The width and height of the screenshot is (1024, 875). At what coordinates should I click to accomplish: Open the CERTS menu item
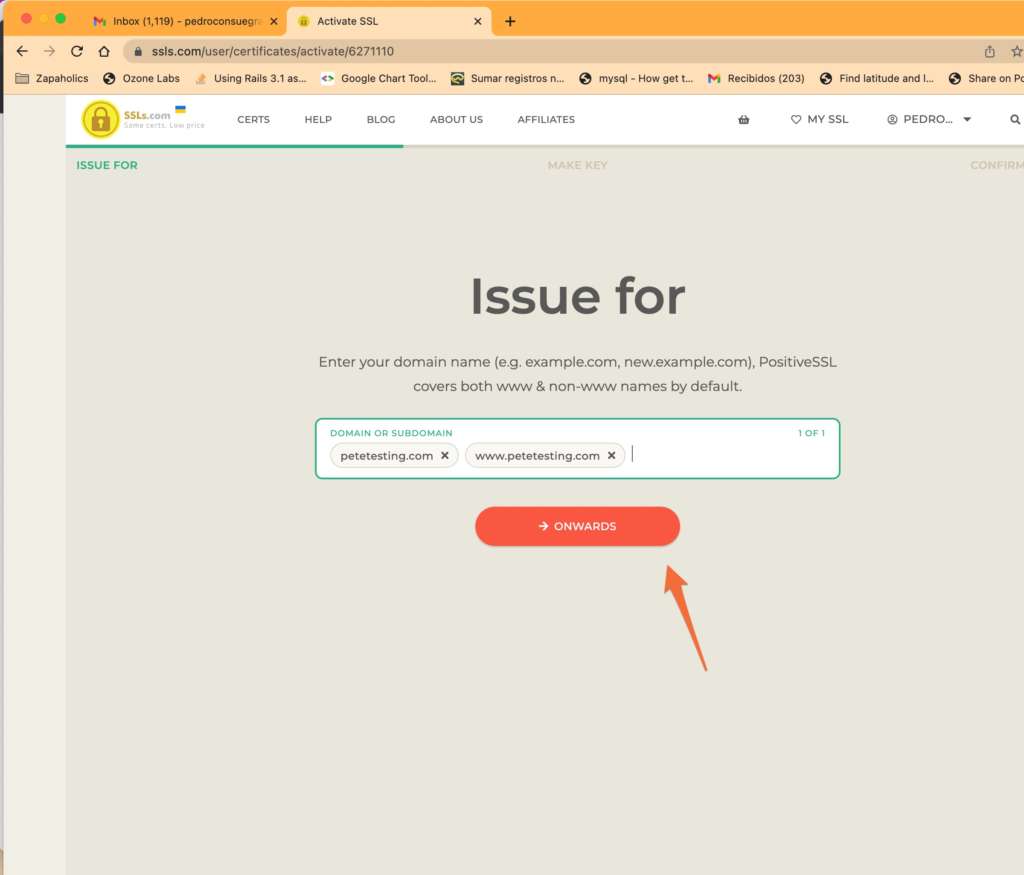pyautogui.click(x=253, y=119)
